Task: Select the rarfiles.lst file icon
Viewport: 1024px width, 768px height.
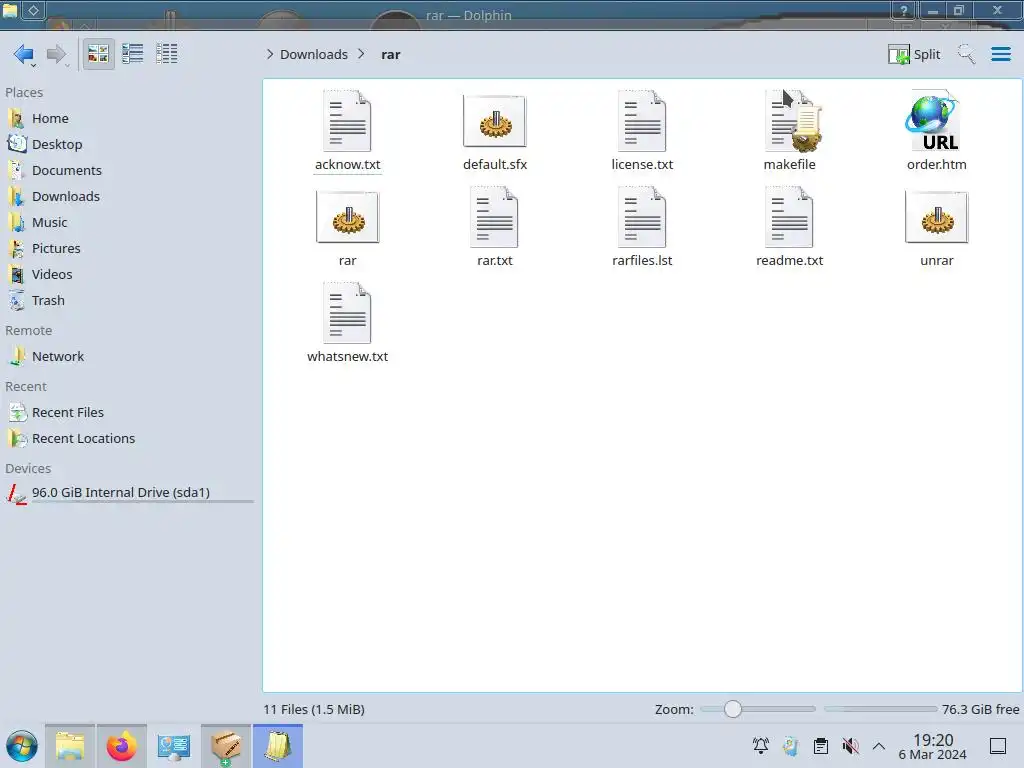Action: coord(642,217)
